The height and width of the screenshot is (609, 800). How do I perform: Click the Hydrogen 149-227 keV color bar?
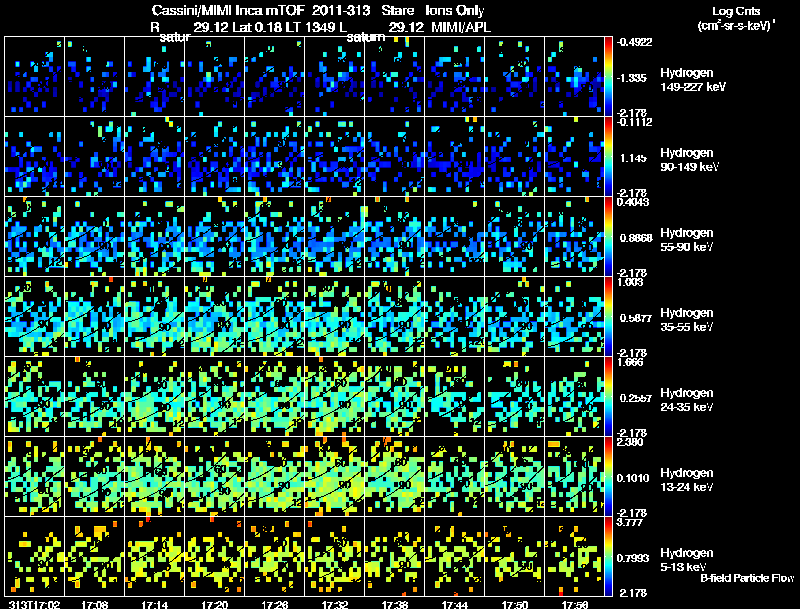[608, 77]
